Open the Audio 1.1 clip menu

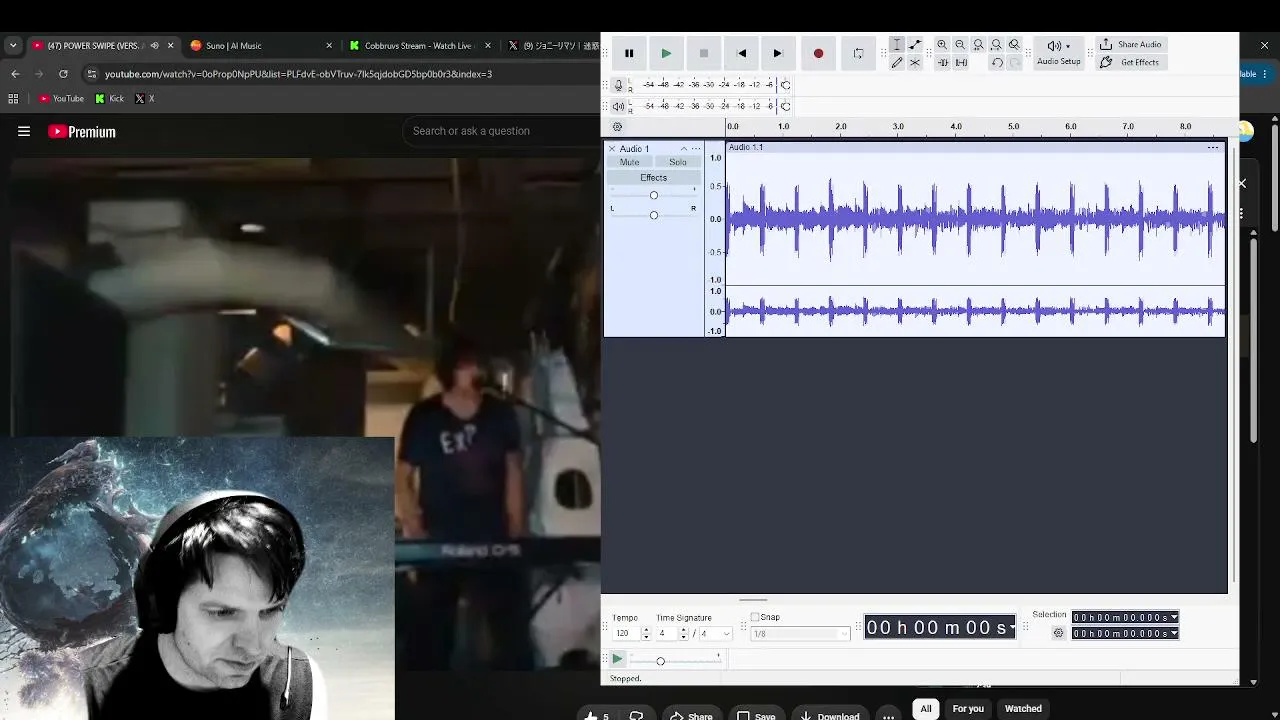pyautogui.click(x=1213, y=148)
